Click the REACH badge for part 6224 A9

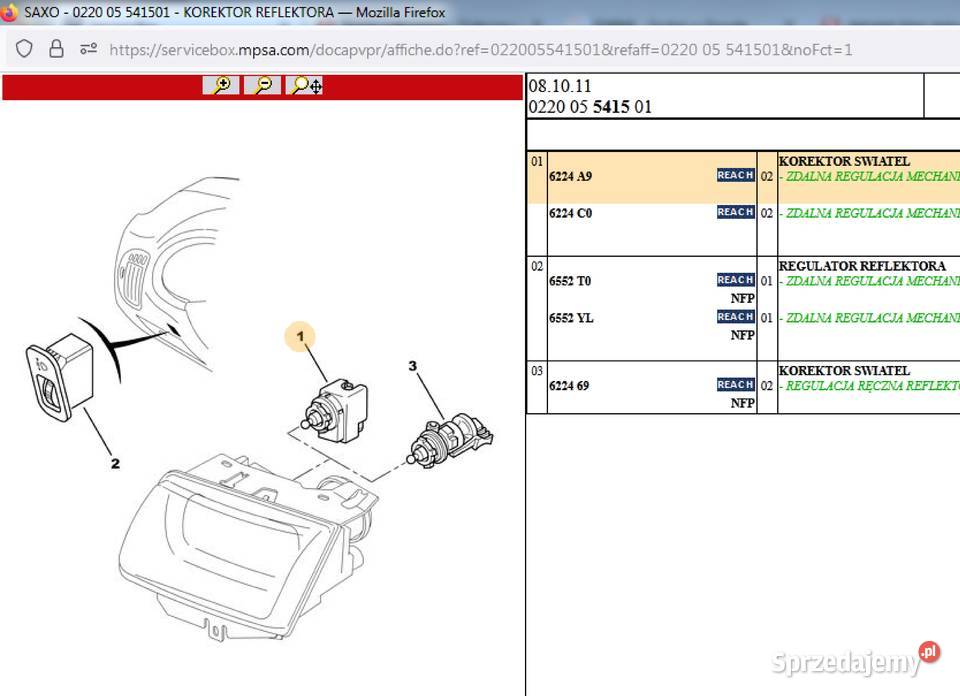pyautogui.click(x=735, y=175)
